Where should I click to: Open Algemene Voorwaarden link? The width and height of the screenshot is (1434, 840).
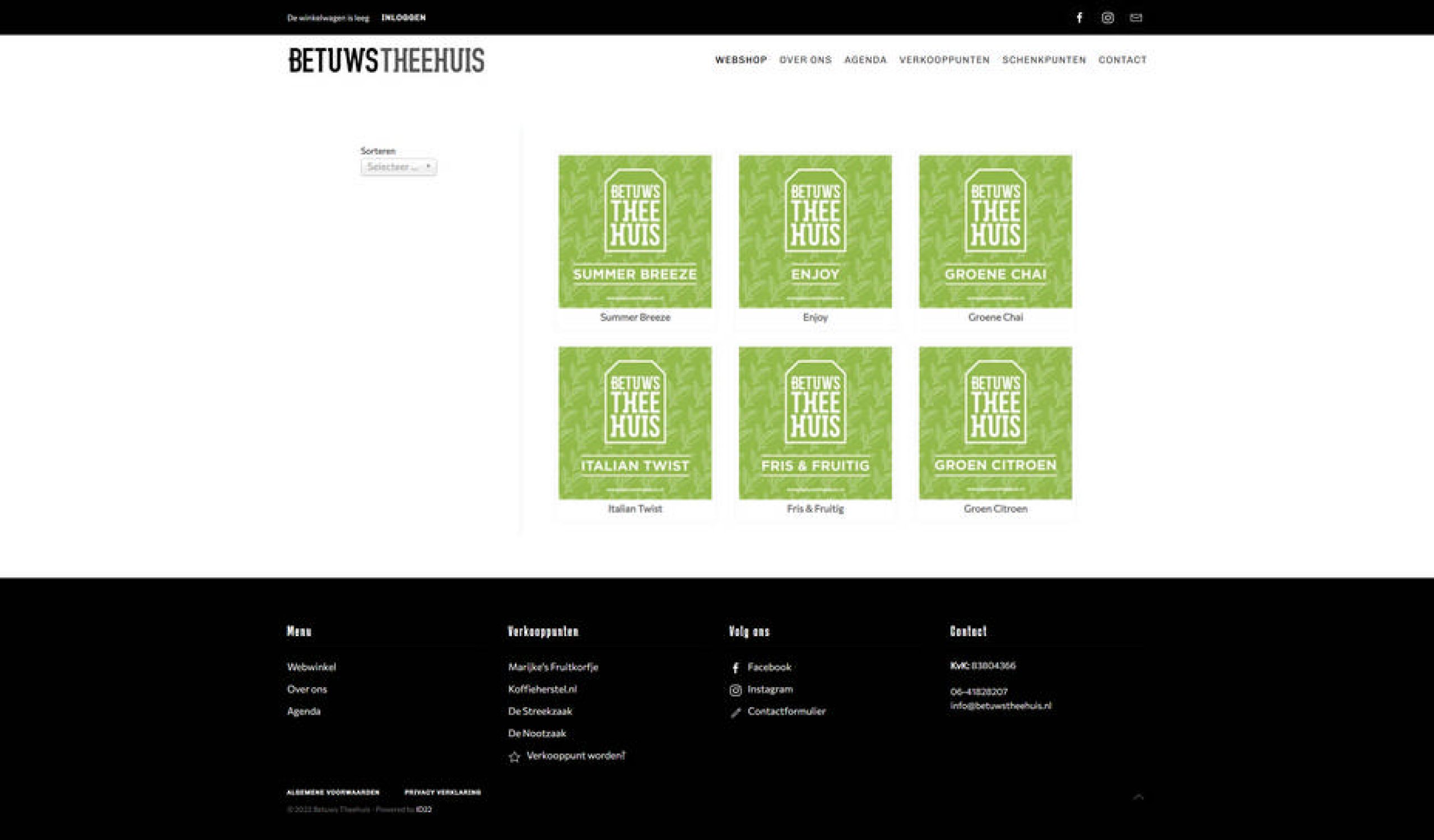tap(333, 792)
